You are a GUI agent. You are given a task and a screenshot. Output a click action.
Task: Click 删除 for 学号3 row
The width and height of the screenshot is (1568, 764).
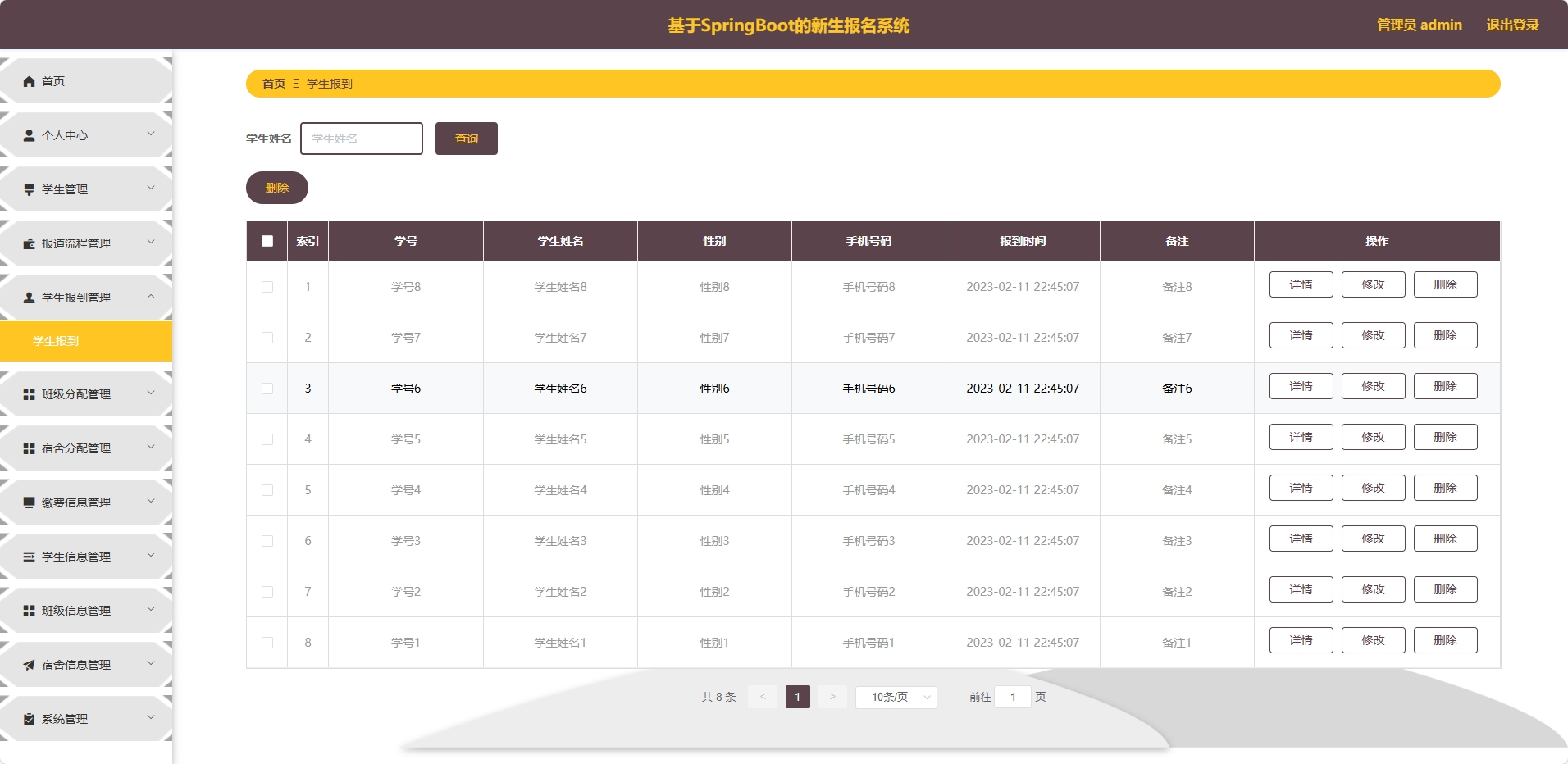pos(1446,539)
